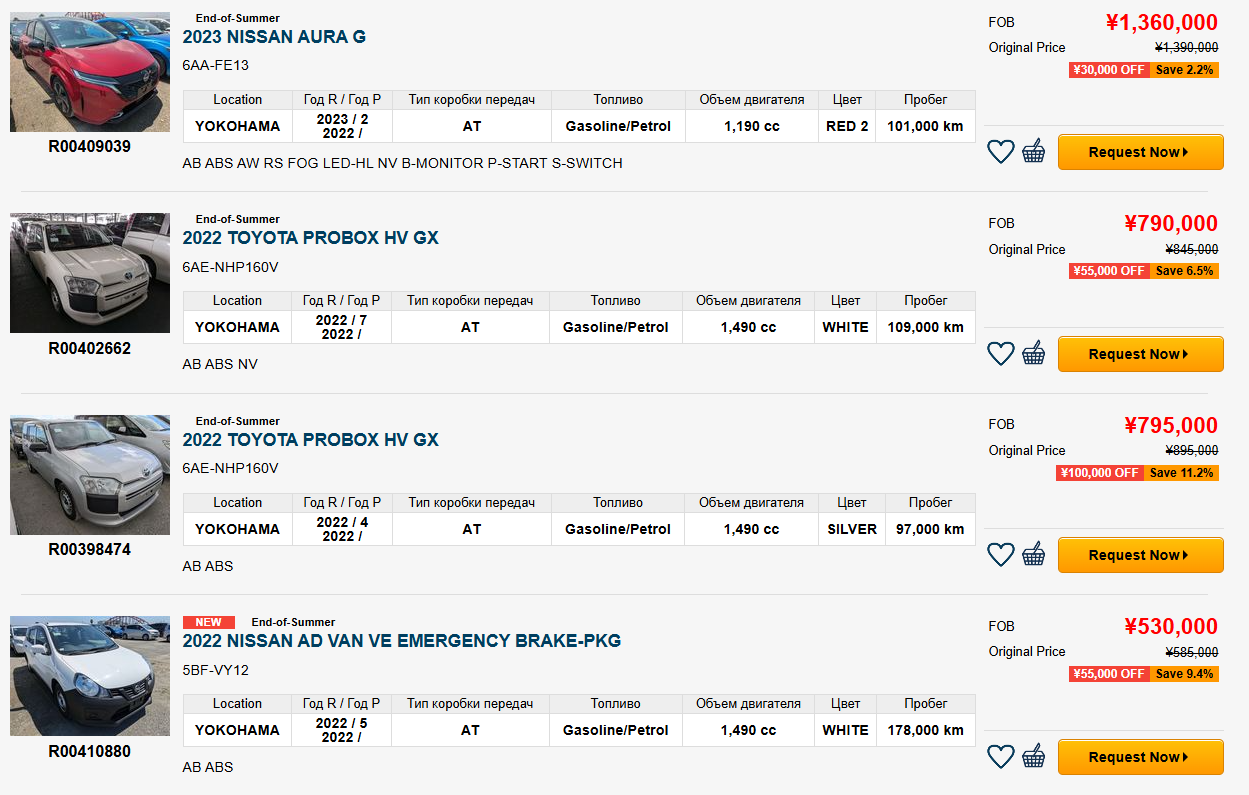Click the NEW badge on AD Van listing
Screen dimensions: 1249x795
click(x=209, y=622)
